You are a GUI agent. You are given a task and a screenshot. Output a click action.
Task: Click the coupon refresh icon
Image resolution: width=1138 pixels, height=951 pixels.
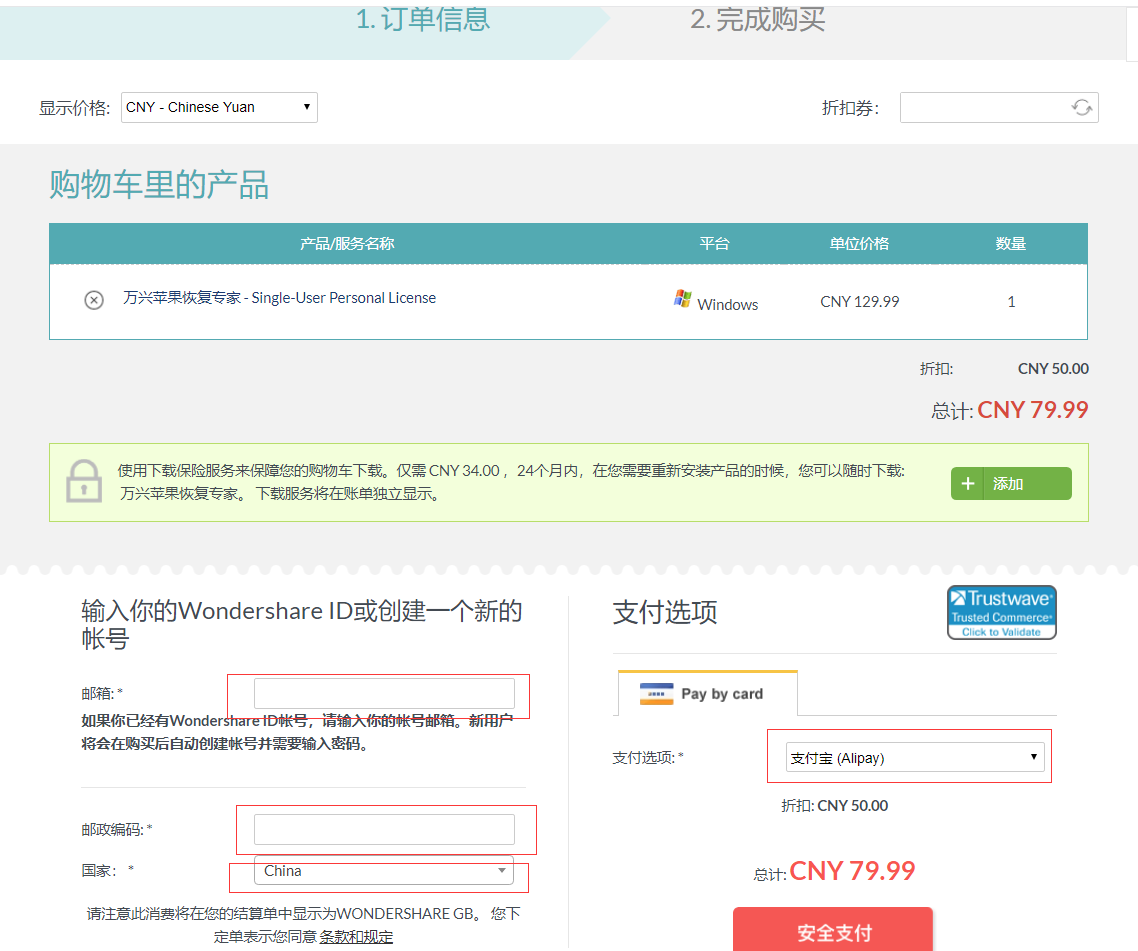pos(1081,107)
